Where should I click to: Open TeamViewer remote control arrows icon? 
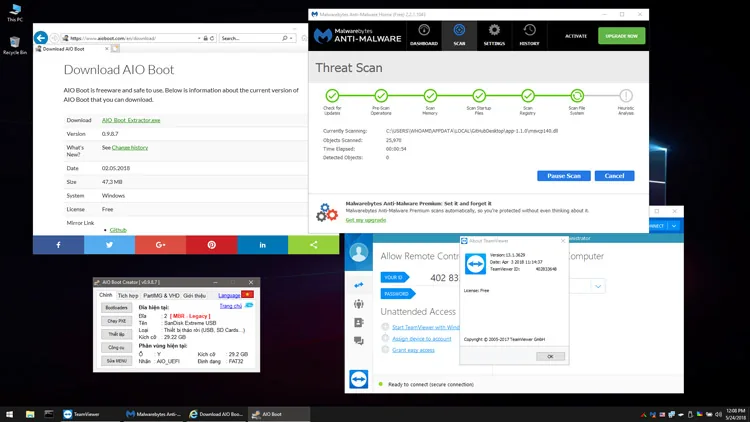[x=358, y=285]
